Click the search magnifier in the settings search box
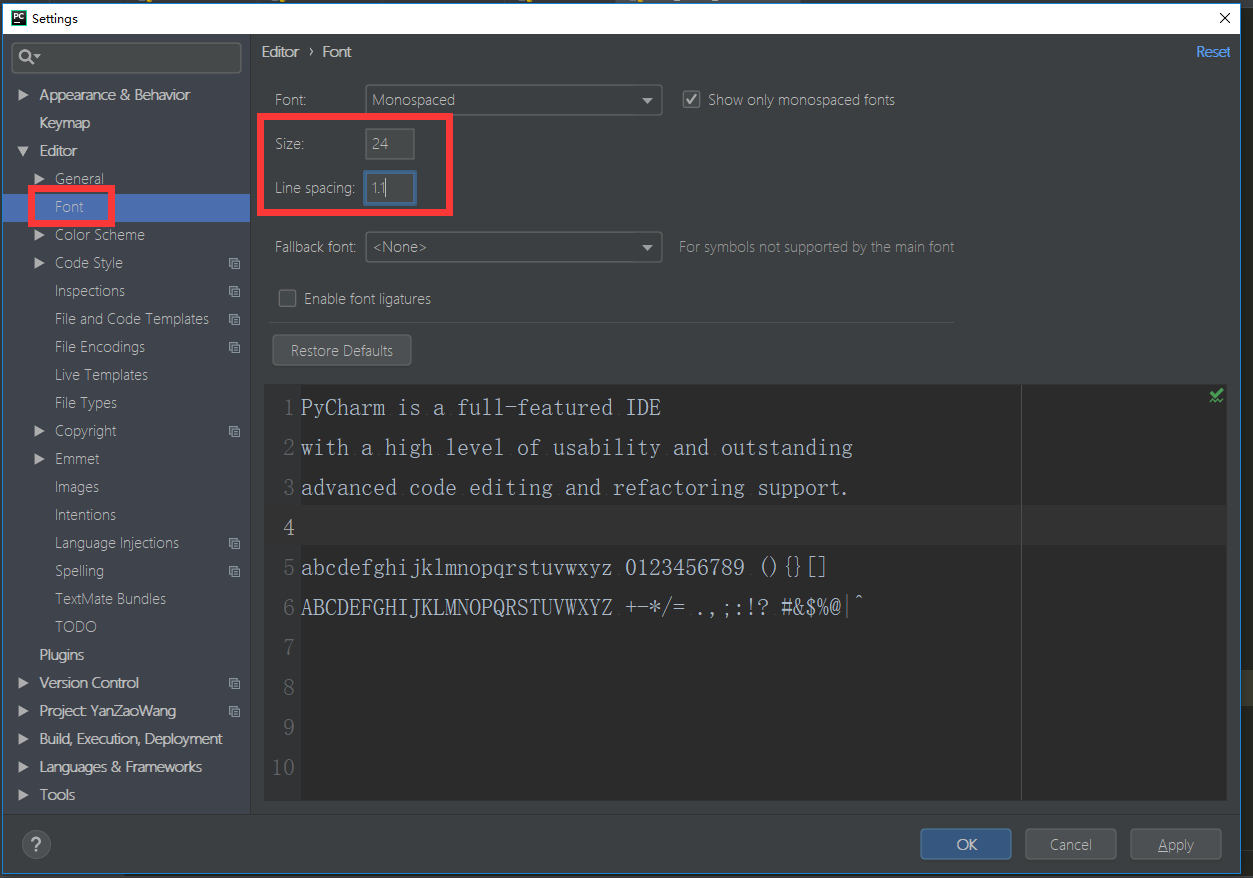1253x878 pixels. 27,57
